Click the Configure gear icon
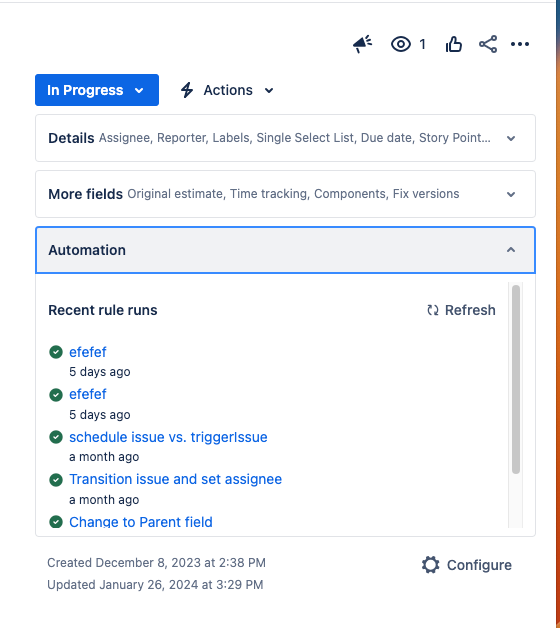This screenshot has width=560, height=628. 431,565
